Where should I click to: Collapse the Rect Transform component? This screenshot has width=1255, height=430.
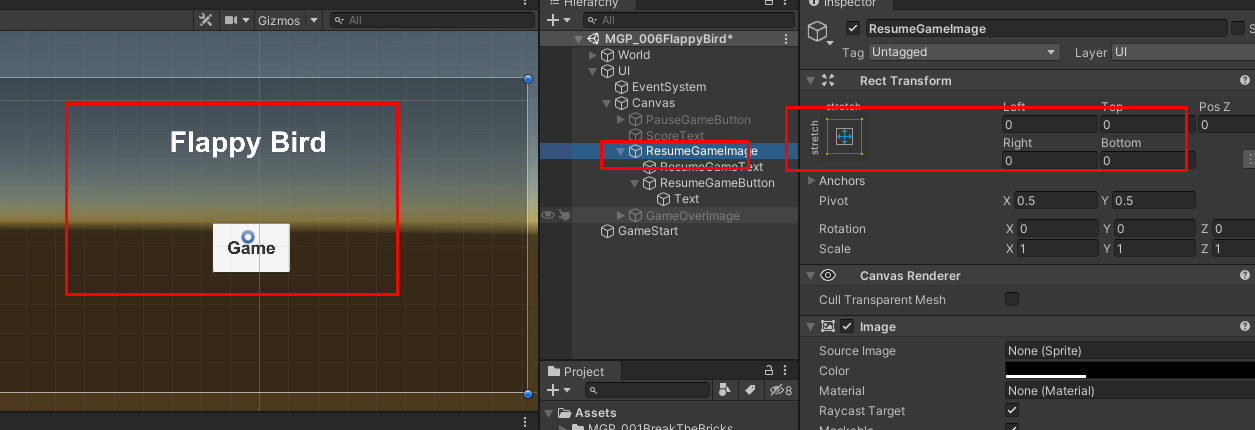point(809,80)
